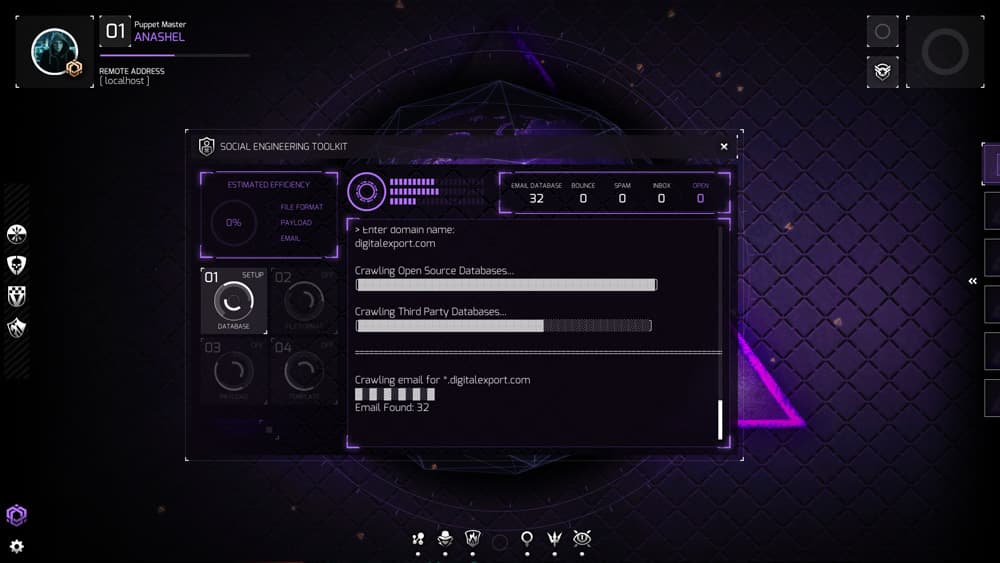The height and width of the screenshot is (563, 1000).
Task: Click the FILE FORMAT efficiency label
Action: click(x=302, y=207)
